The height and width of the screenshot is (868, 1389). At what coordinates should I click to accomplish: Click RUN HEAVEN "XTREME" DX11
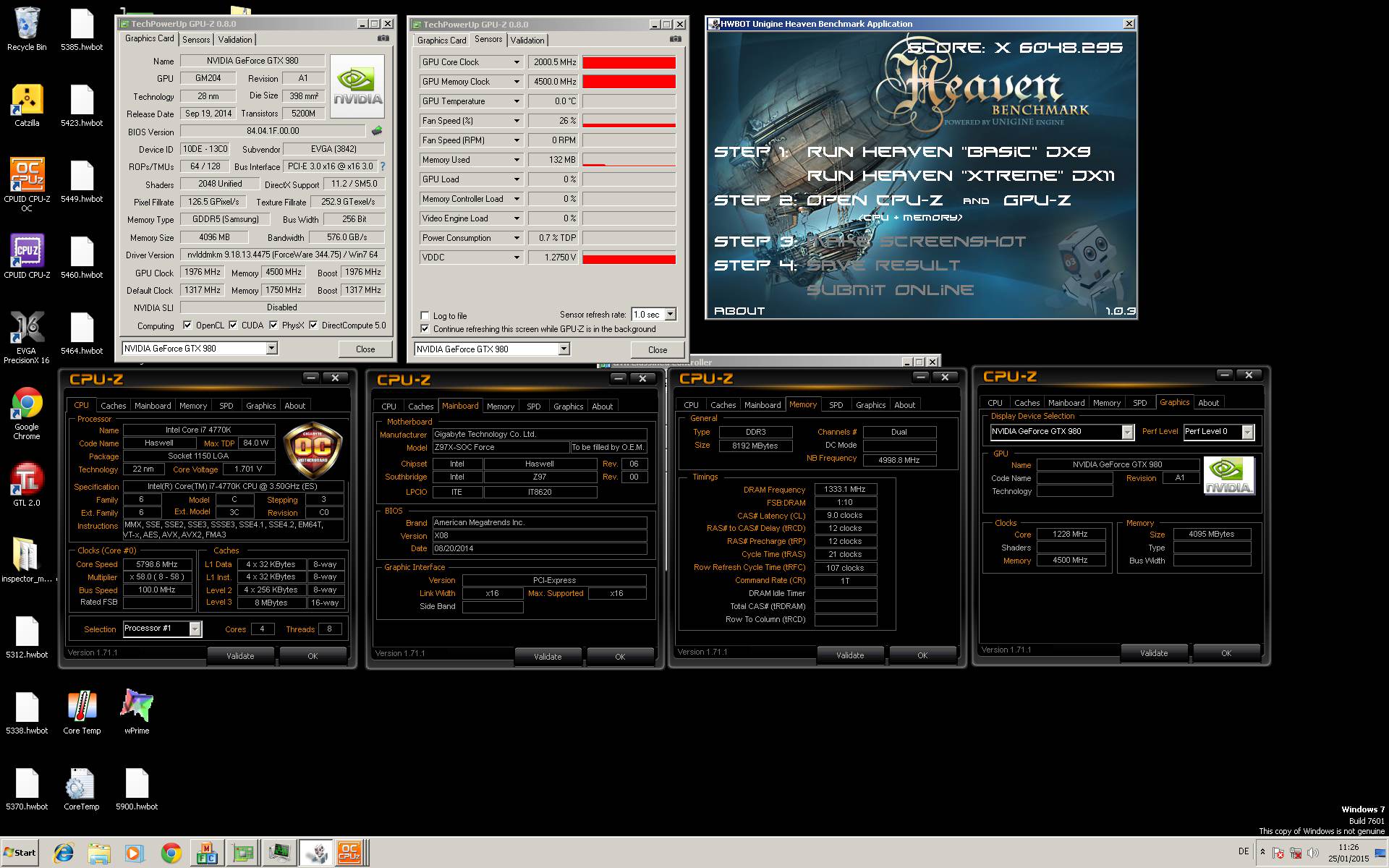coord(961,176)
